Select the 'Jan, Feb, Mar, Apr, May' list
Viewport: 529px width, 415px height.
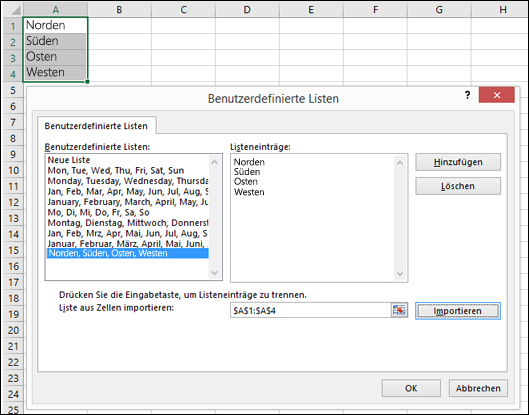(x=128, y=191)
